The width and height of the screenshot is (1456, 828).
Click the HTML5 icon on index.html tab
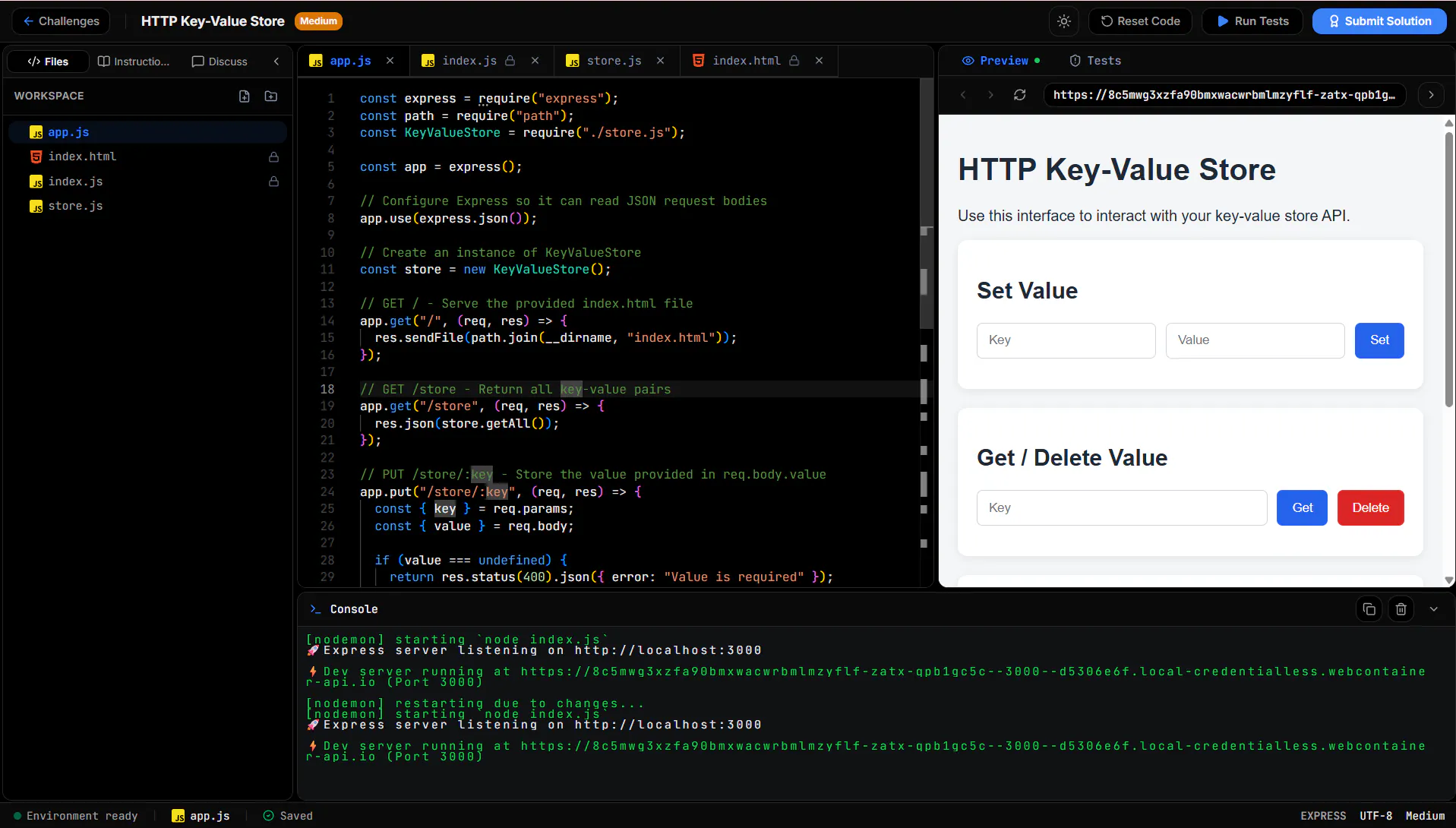click(x=698, y=61)
